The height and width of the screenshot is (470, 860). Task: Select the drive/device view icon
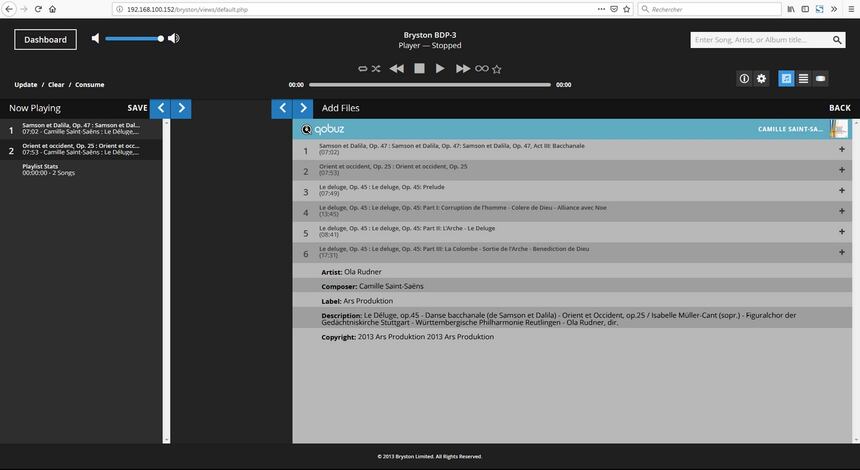tap(820, 78)
